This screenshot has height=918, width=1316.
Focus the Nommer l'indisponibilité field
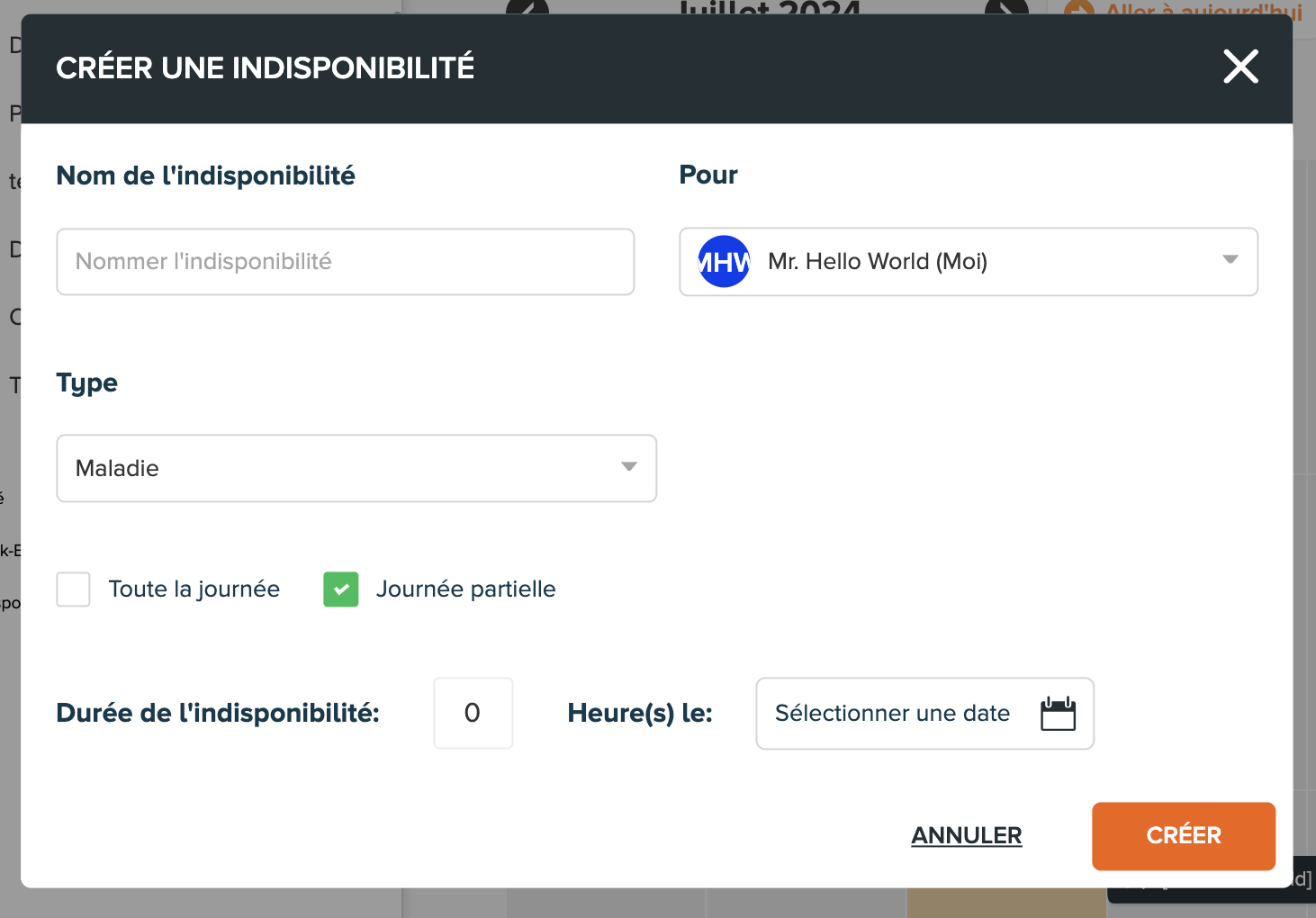pyautogui.click(x=346, y=262)
